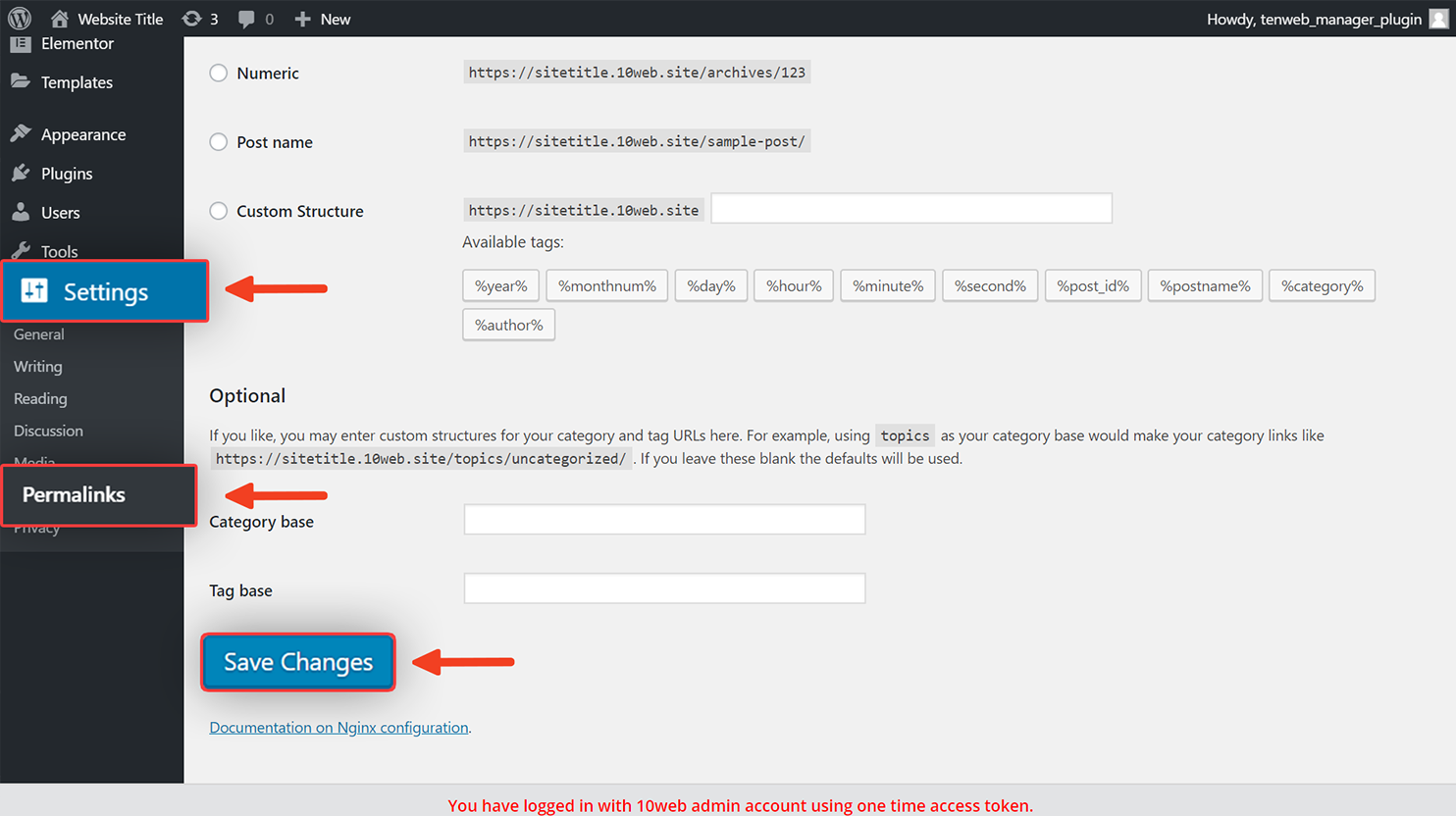Select the Post name radio button
The height and width of the screenshot is (816, 1456).
click(x=219, y=141)
